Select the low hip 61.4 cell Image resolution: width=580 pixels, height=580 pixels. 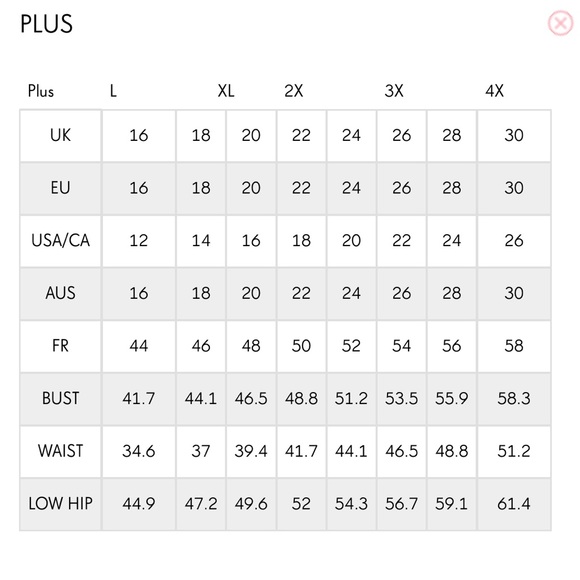pos(514,504)
